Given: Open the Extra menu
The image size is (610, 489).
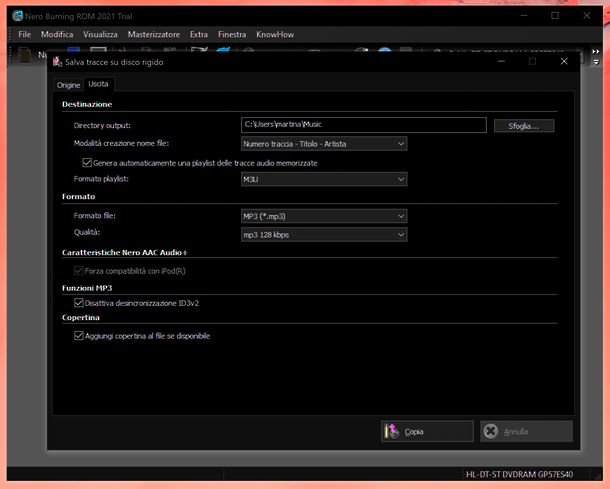Looking at the screenshot, I should tap(199, 35).
